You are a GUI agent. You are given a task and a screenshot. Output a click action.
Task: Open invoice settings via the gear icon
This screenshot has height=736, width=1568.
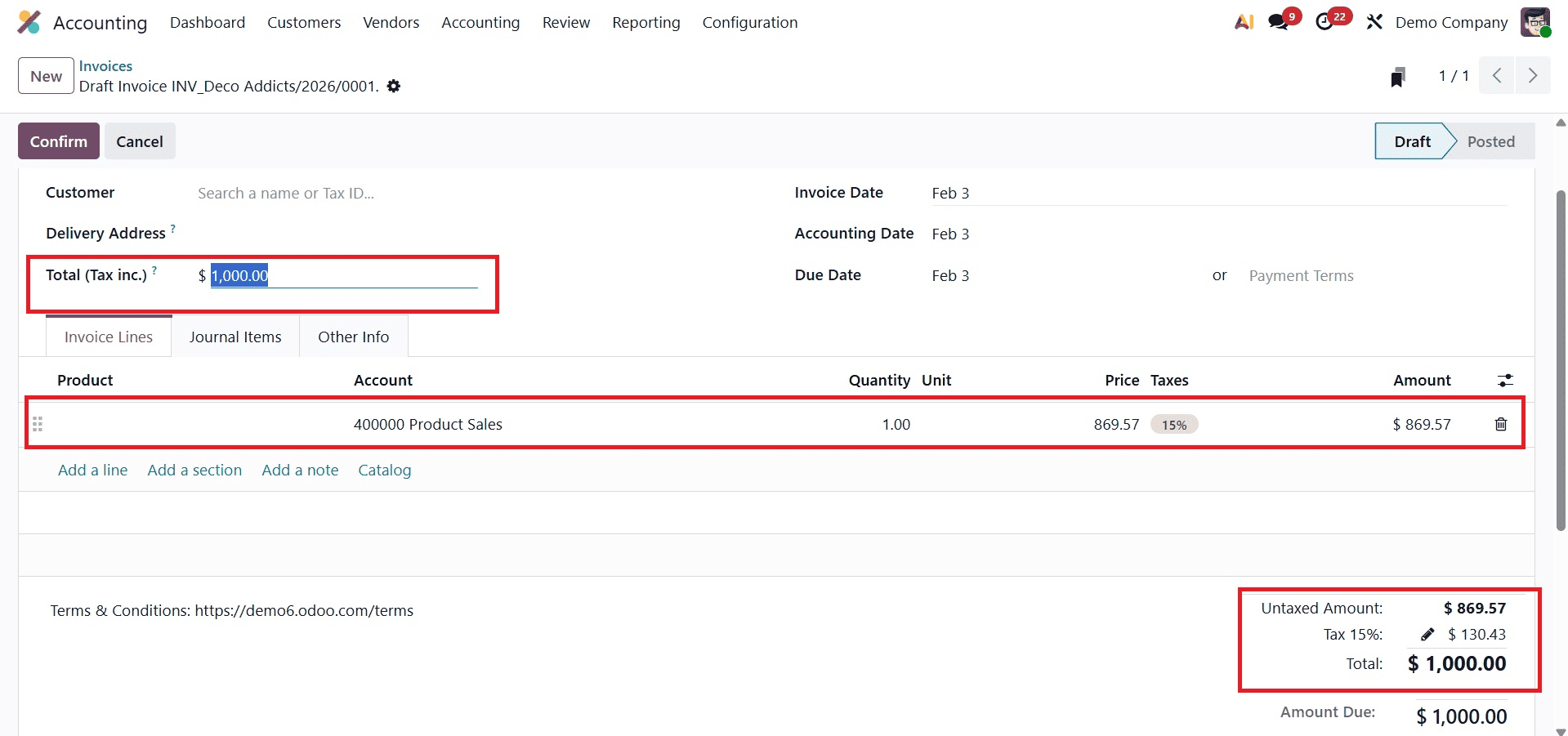[x=393, y=86]
